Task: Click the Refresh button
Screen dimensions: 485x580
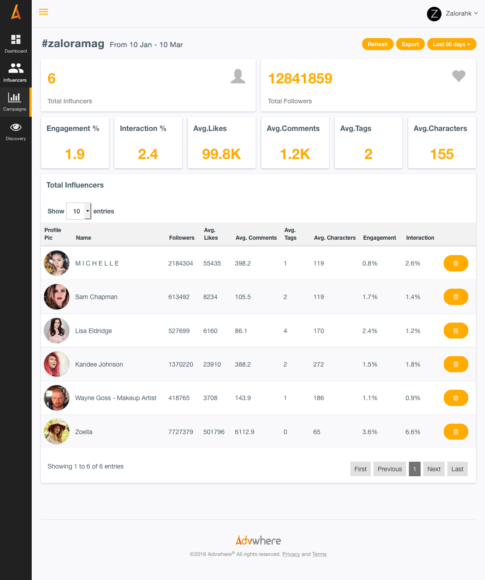Action: (x=377, y=44)
